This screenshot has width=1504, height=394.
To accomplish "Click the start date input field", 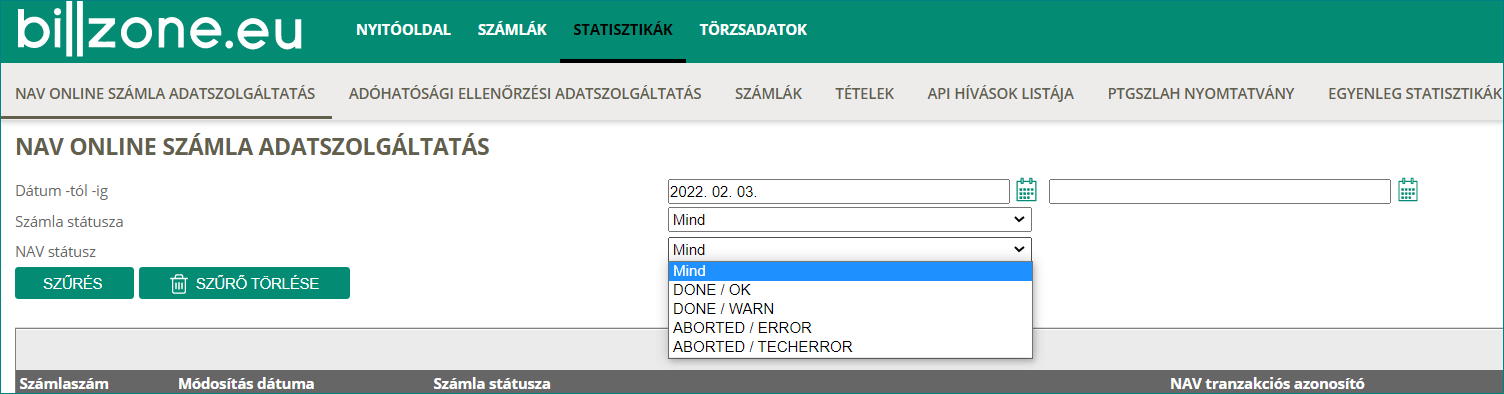I will point(839,191).
